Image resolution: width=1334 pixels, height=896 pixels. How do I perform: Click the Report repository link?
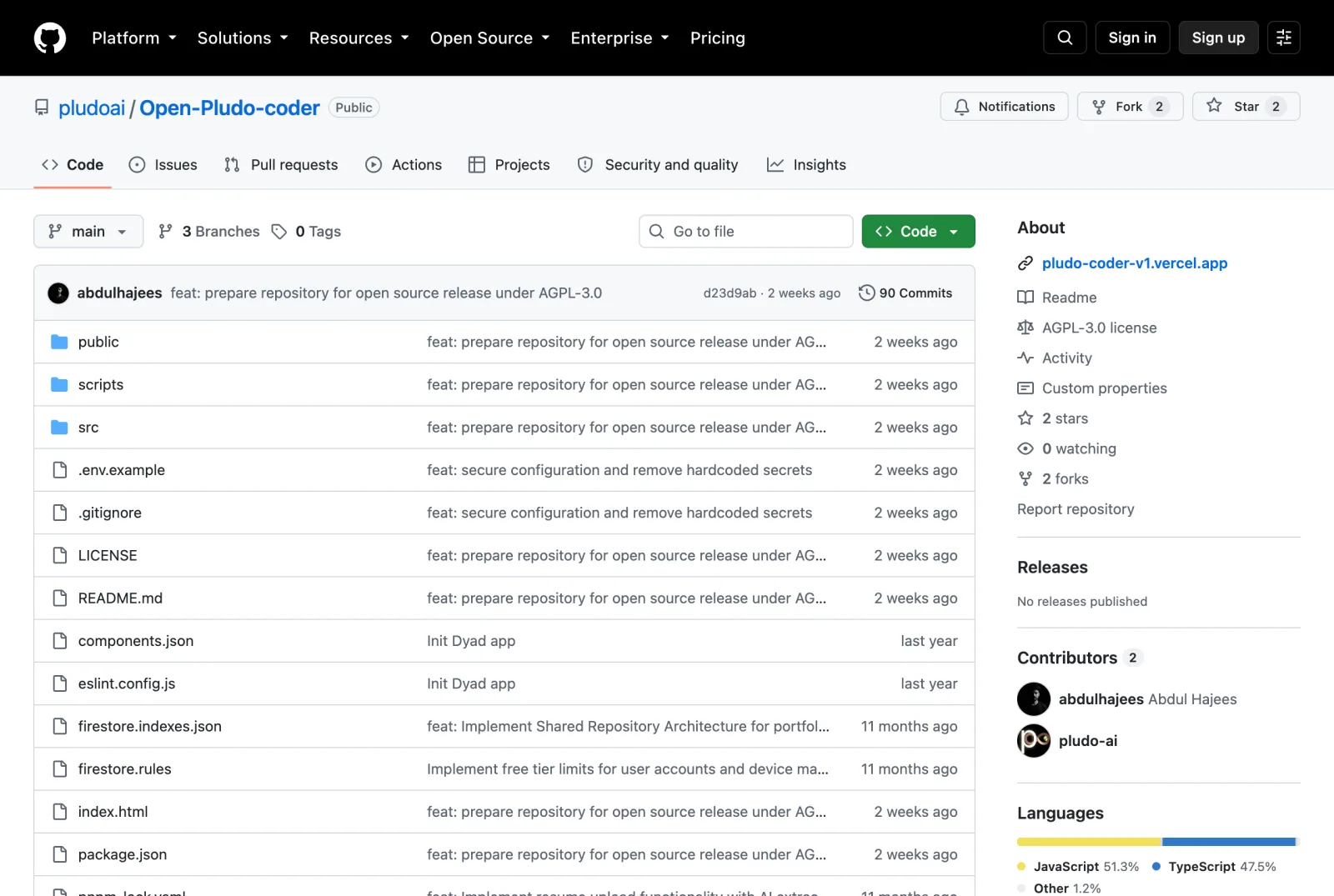pos(1076,509)
